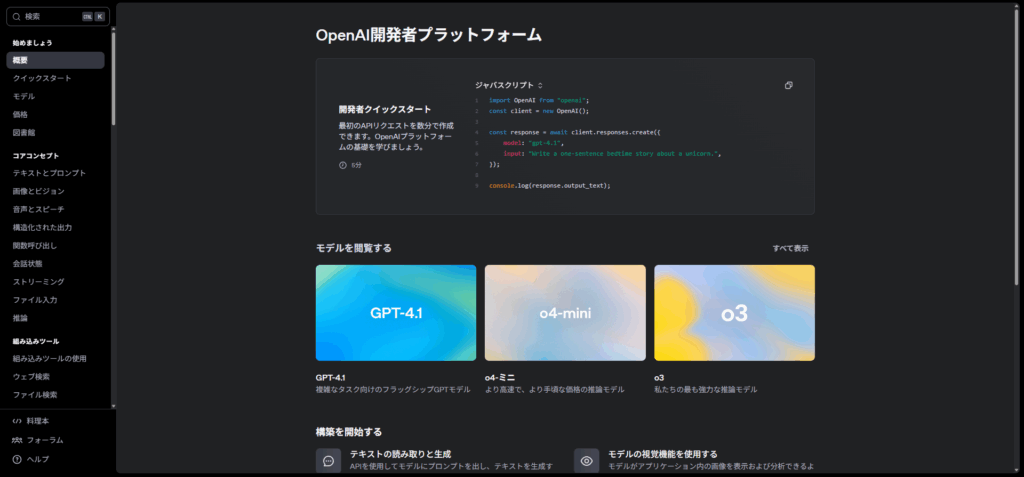Focus the 検索 search field
1024x477 pixels.
(x=57, y=17)
